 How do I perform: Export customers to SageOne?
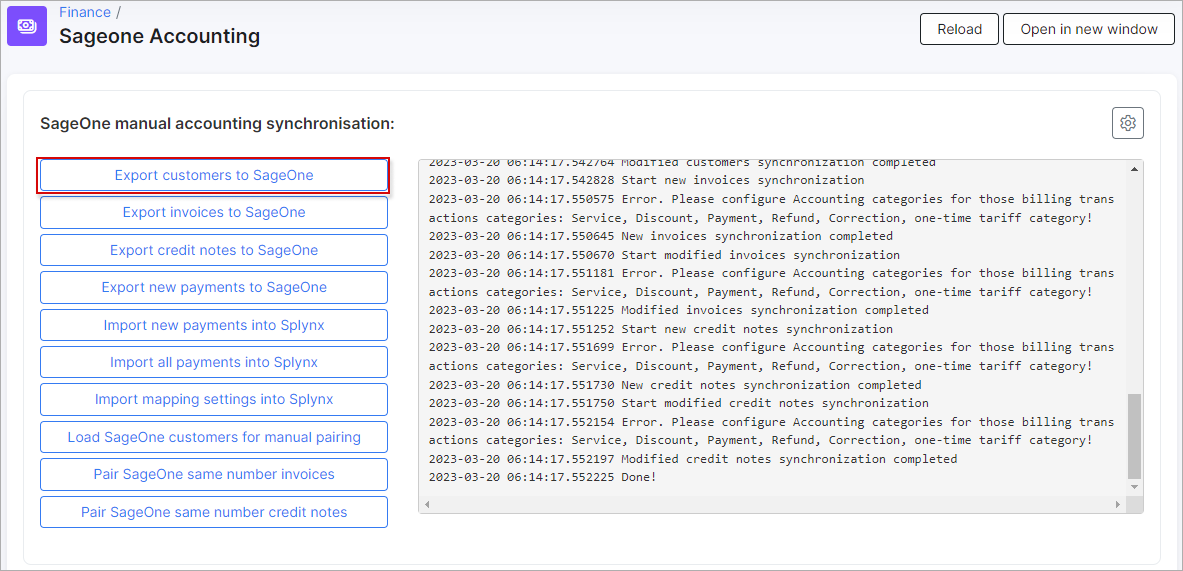[x=214, y=175]
